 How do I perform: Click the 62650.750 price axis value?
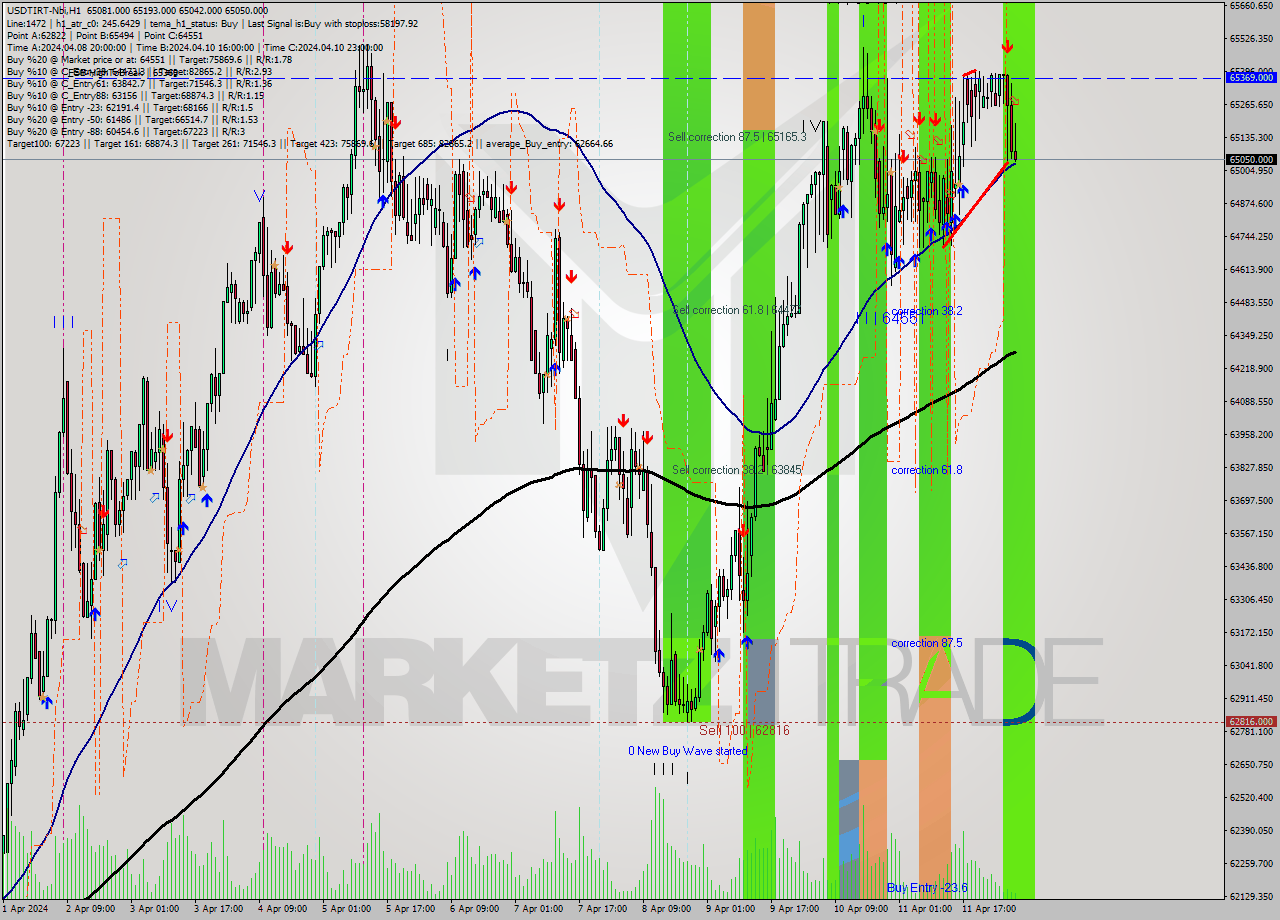click(1251, 764)
